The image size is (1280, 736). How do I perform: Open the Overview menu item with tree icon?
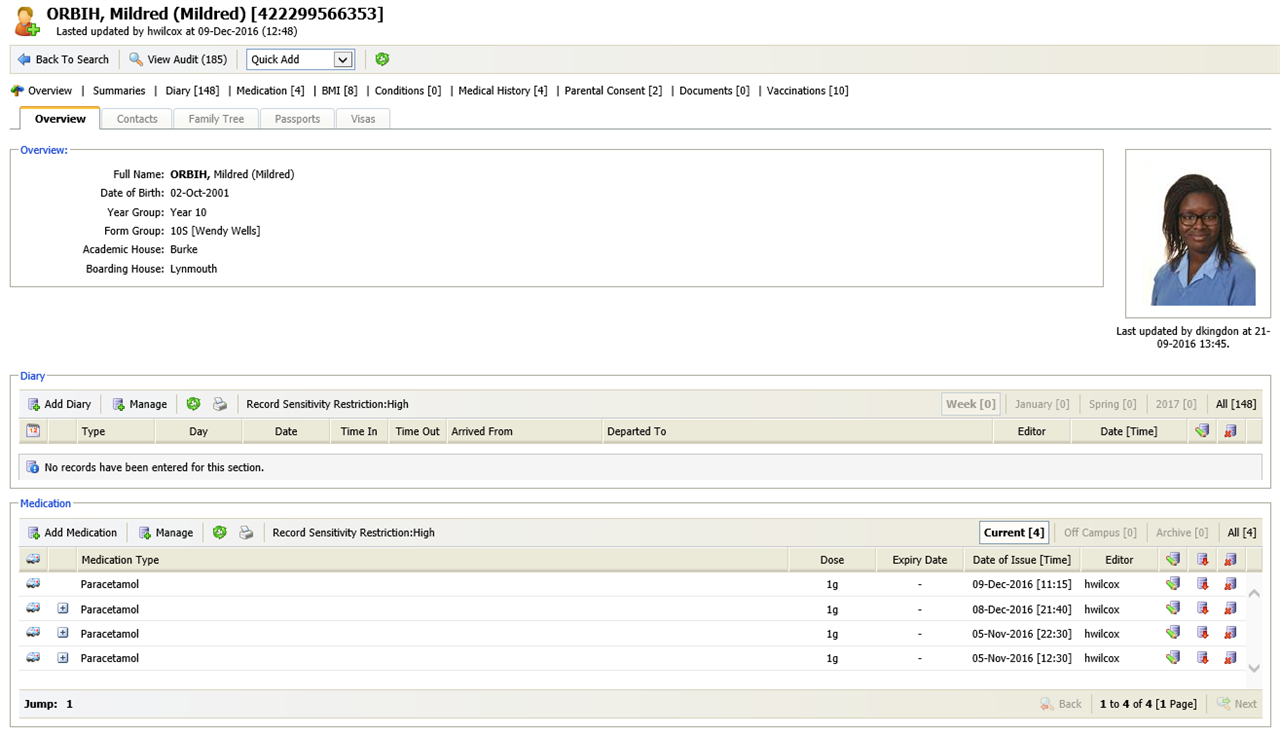pyautogui.click(x=41, y=90)
